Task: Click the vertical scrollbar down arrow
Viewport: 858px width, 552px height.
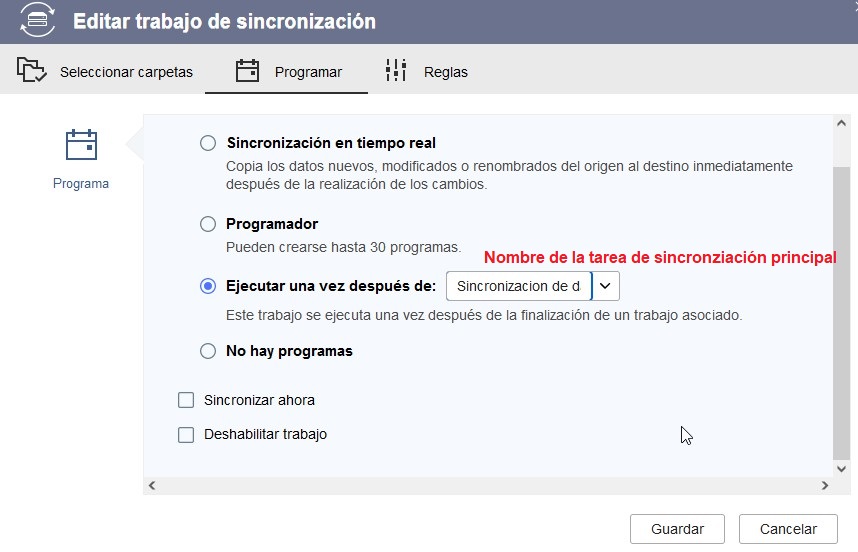Action: (842, 466)
